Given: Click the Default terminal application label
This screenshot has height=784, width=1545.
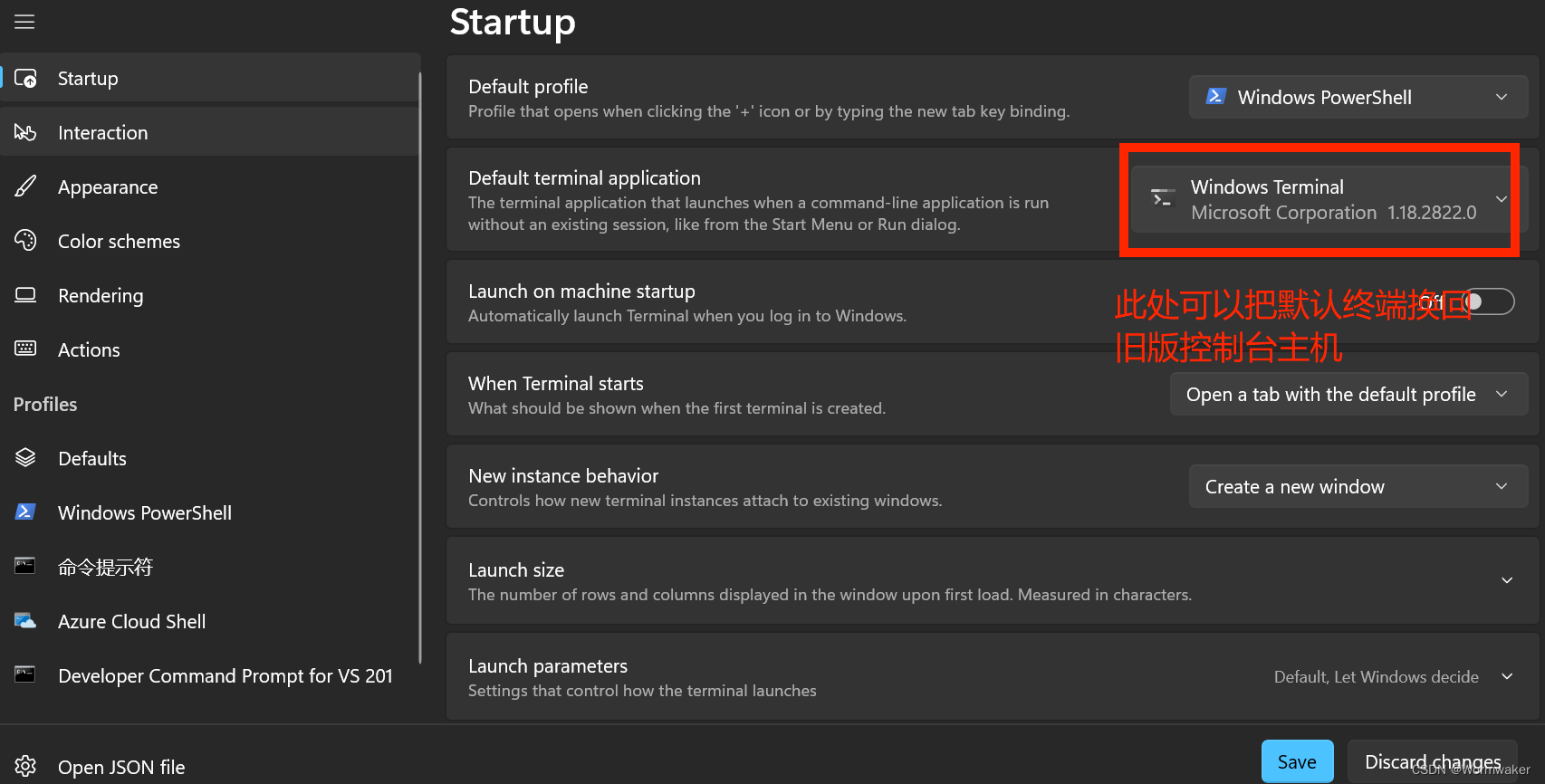Looking at the screenshot, I should pyautogui.click(x=584, y=177).
